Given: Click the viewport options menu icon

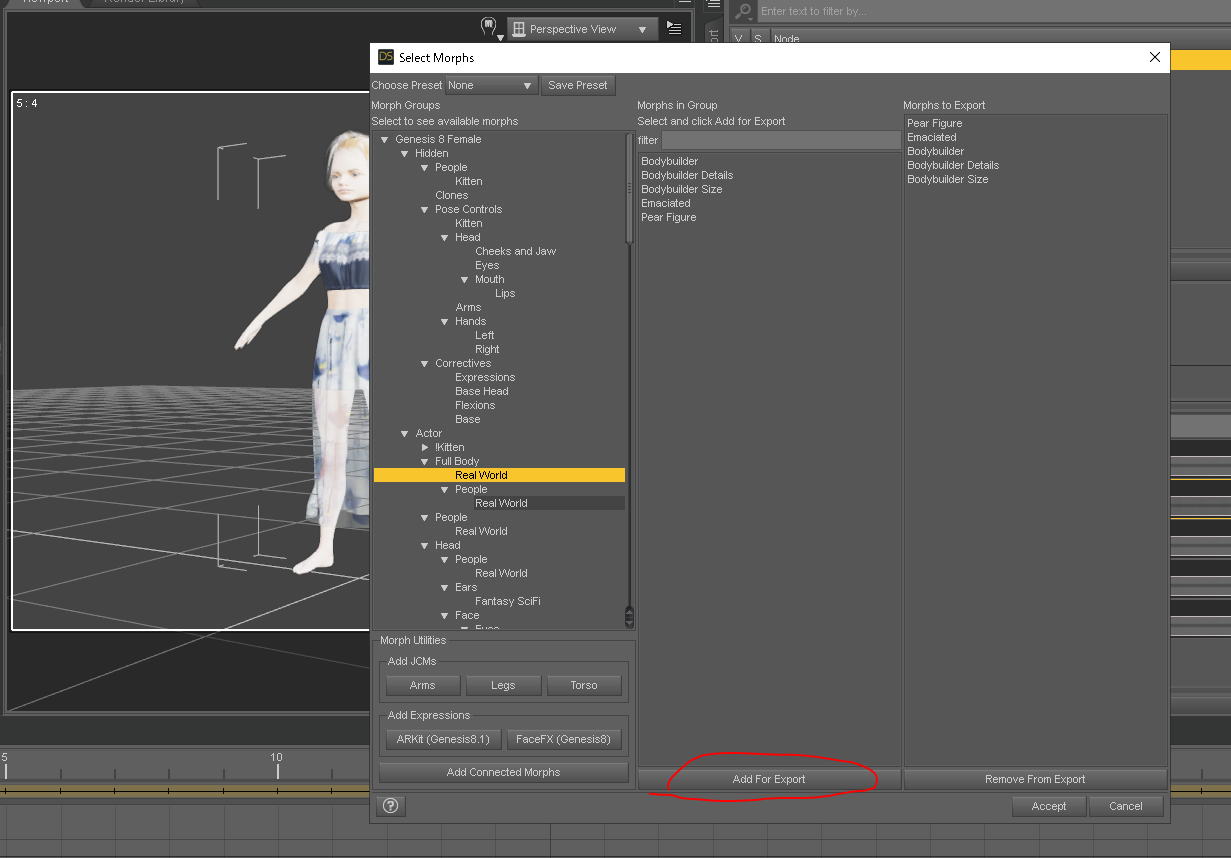Looking at the screenshot, I should point(674,29).
